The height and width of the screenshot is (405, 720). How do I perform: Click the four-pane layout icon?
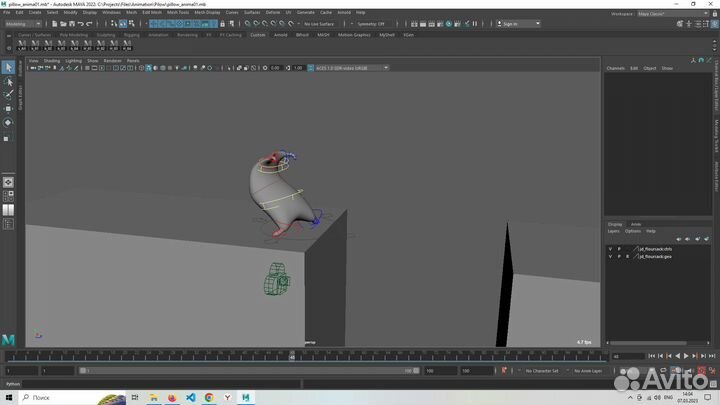tap(8, 196)
